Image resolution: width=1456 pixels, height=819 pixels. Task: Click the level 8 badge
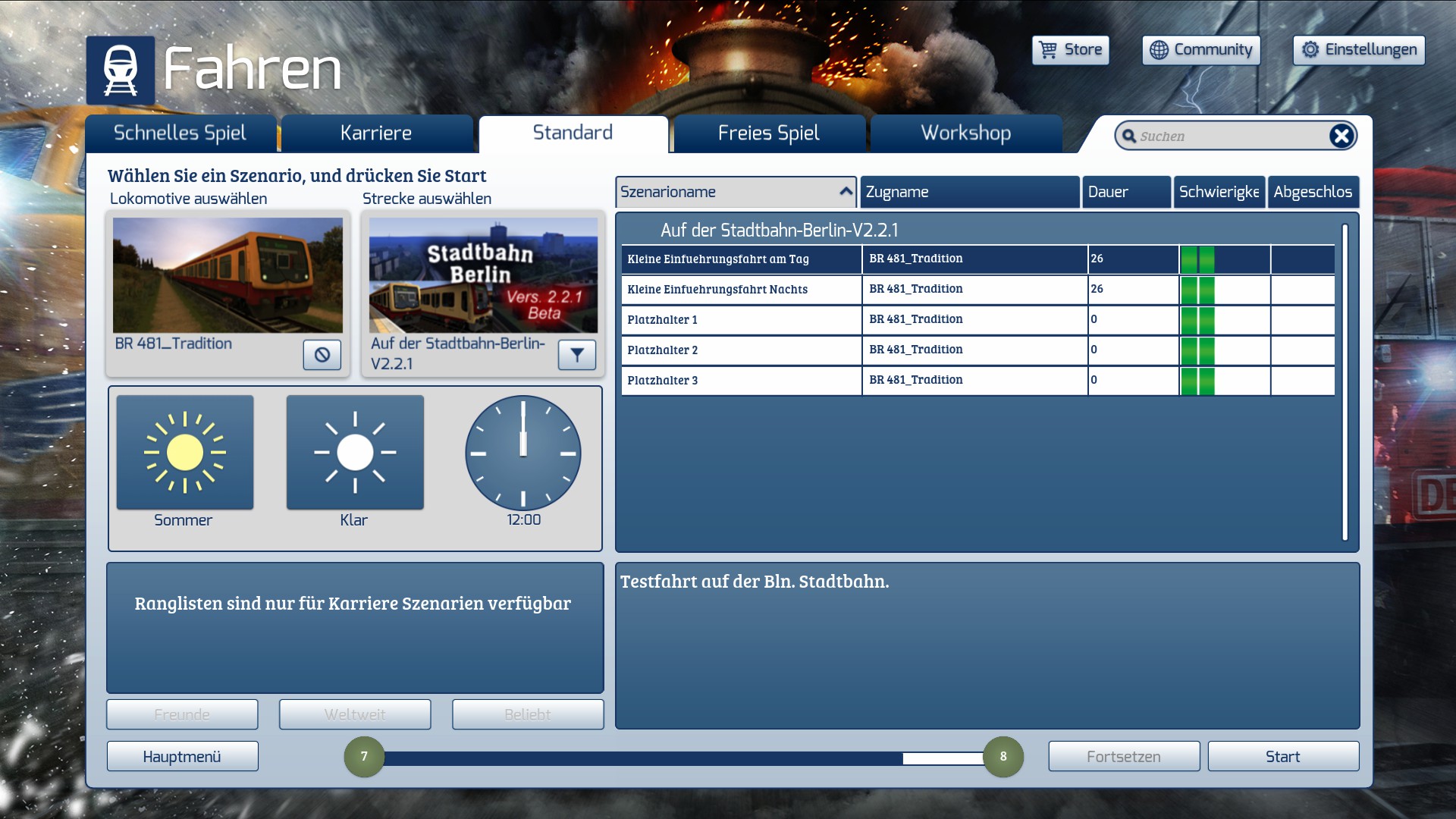point(1003,756)
